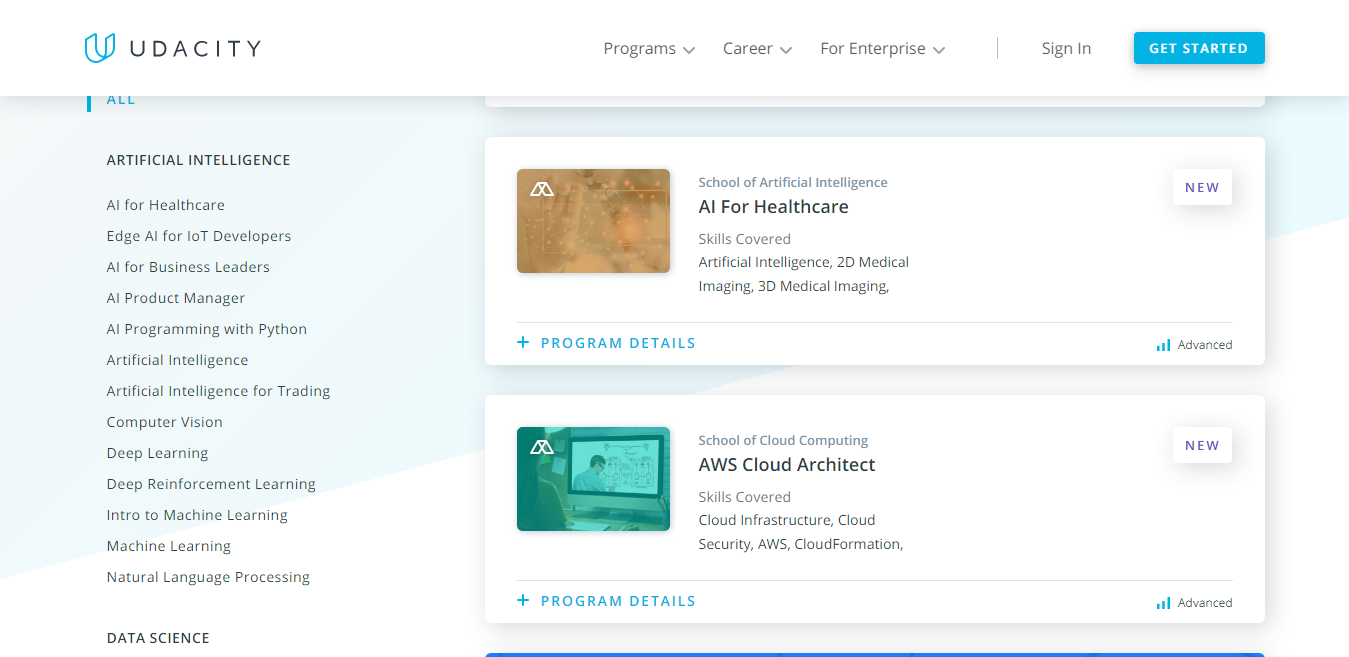This screenshot has height=657, width=1349.
Task: Select the ARTIFICIAL INTELLIGENCE category heading
Action: tap(198, 160)
